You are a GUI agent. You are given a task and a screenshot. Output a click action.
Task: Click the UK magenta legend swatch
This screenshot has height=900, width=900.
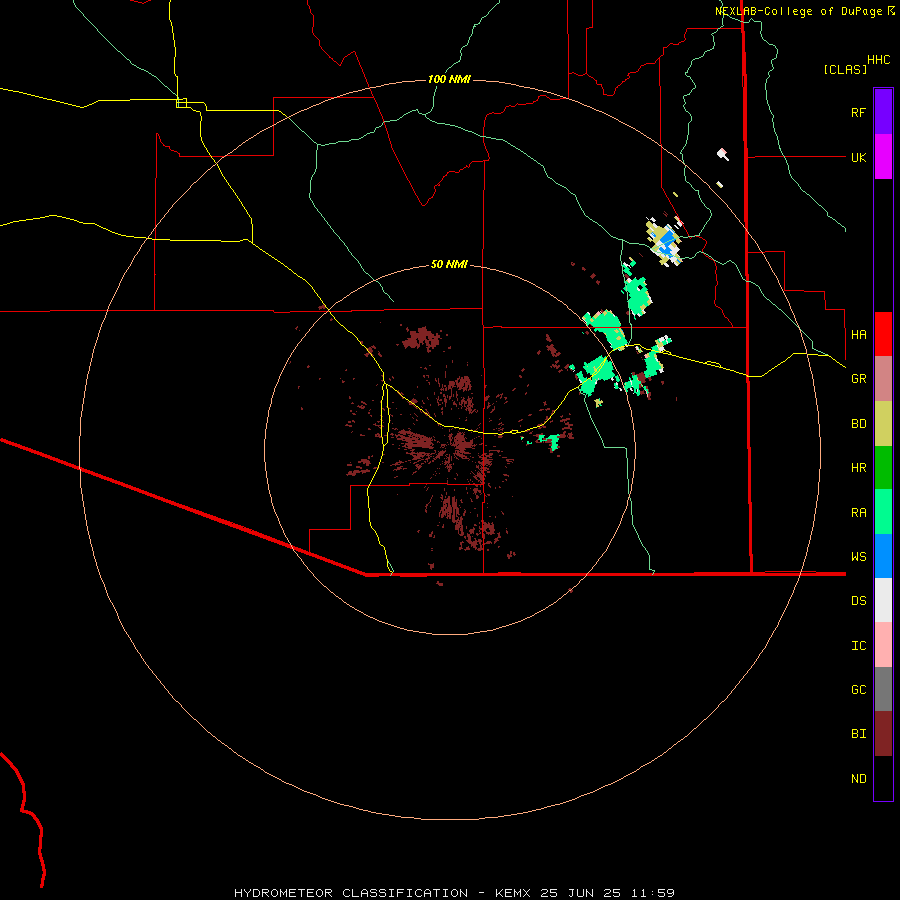click(x=883, y=157)
